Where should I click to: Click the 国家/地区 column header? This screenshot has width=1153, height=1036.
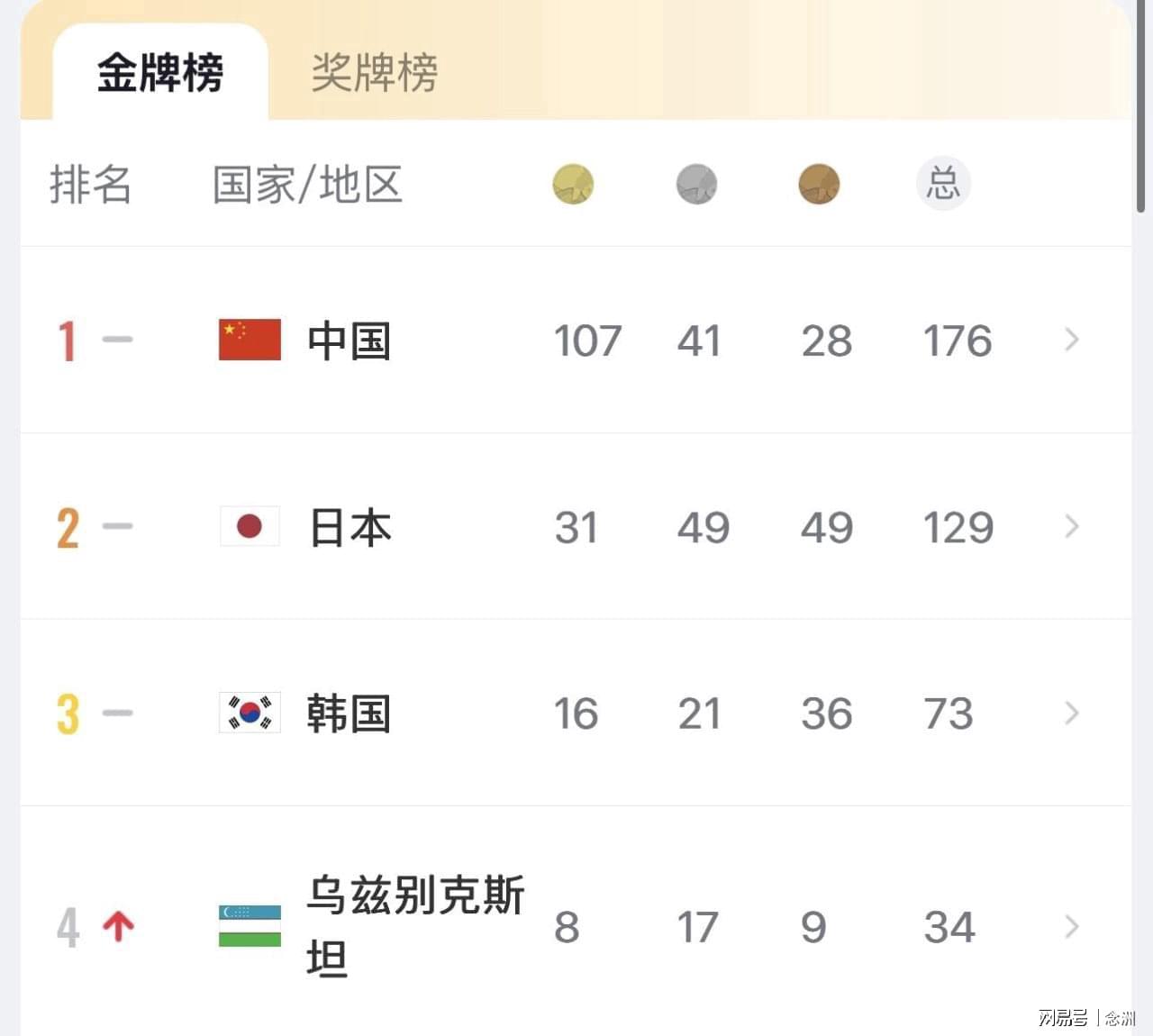pyautogui.click(x=307, y=185)
